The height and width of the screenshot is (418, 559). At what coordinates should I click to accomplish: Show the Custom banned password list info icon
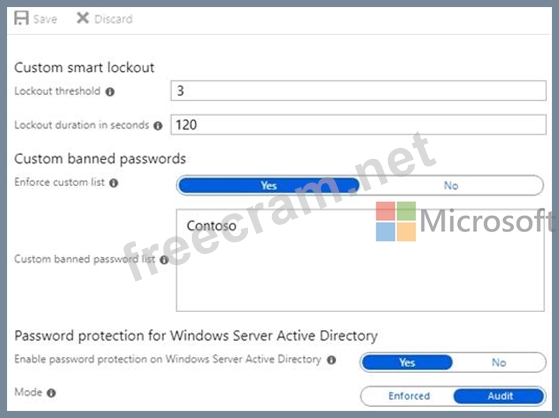click(x=164, y=260)
